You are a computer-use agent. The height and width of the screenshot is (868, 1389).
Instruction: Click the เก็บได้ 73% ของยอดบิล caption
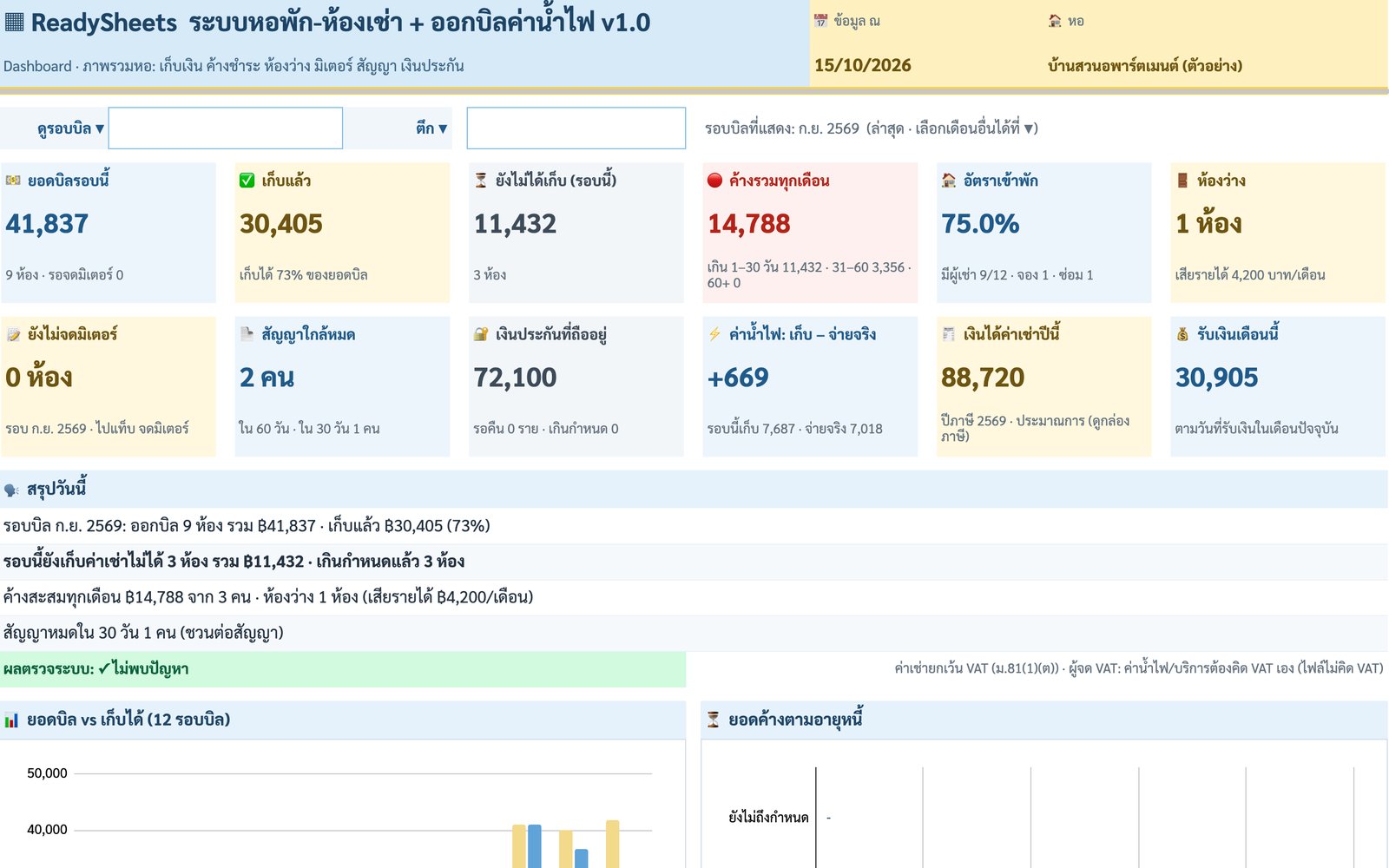tap(304, 275)
